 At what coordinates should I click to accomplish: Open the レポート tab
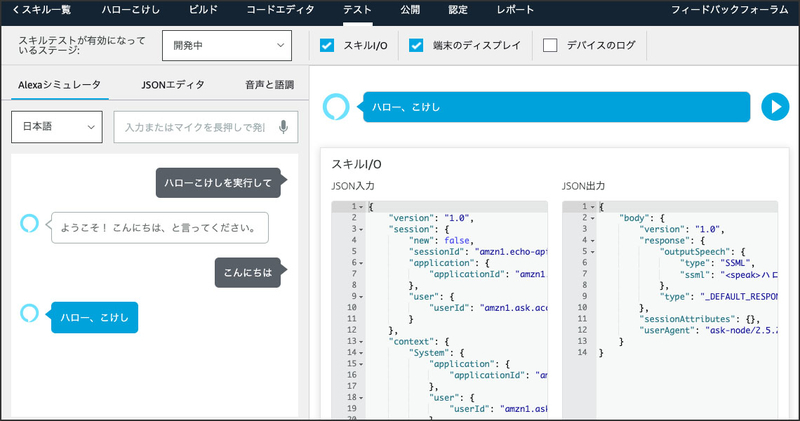pos(515,10)
